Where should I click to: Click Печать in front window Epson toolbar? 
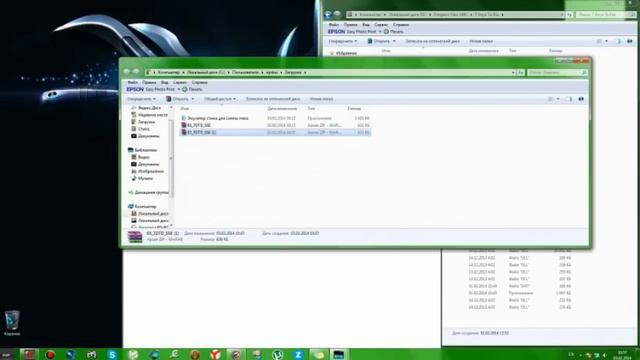pyautogui.click(x=192, y=89)
